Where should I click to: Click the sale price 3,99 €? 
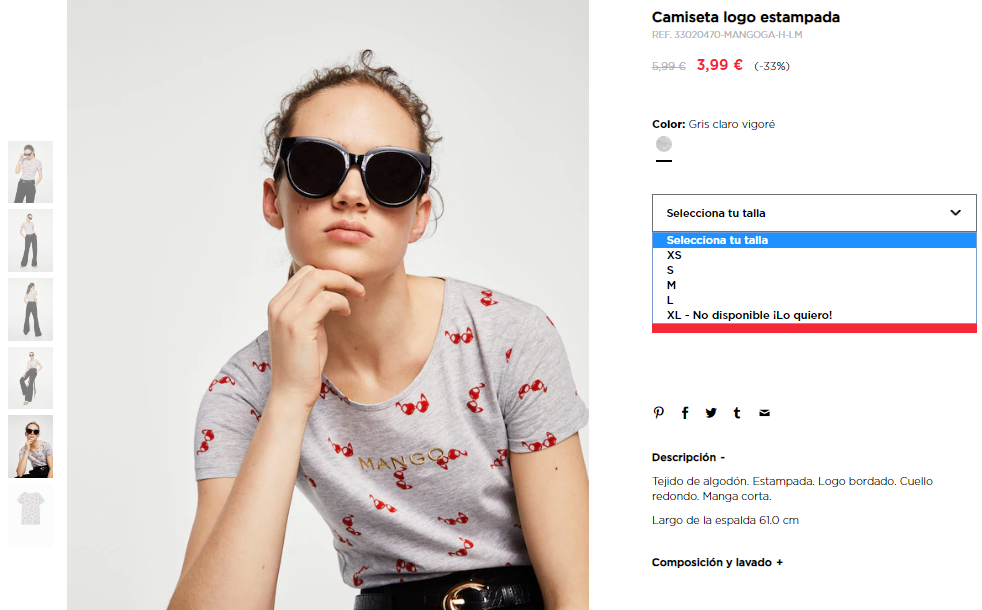coord(720,65)
